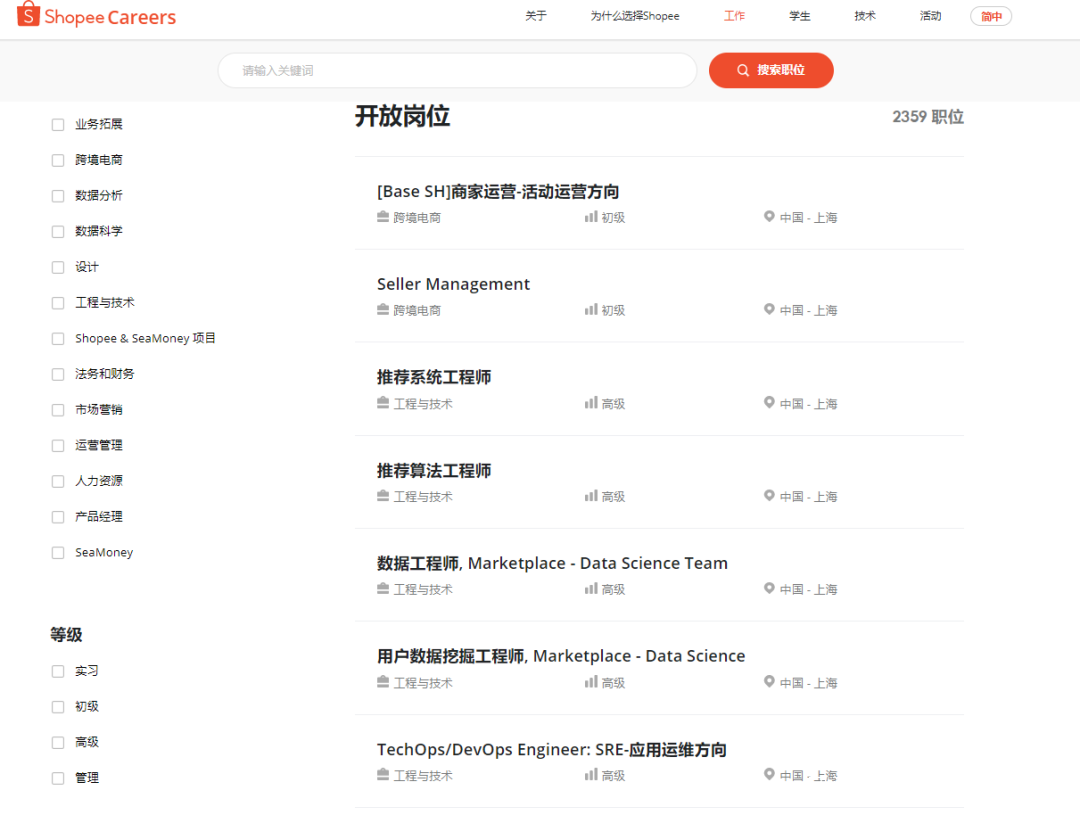Enable the 工程与技术 filter checkbox
Image resolution: width=1080 pixels, height=815 pixels.
tap(58, 303)
